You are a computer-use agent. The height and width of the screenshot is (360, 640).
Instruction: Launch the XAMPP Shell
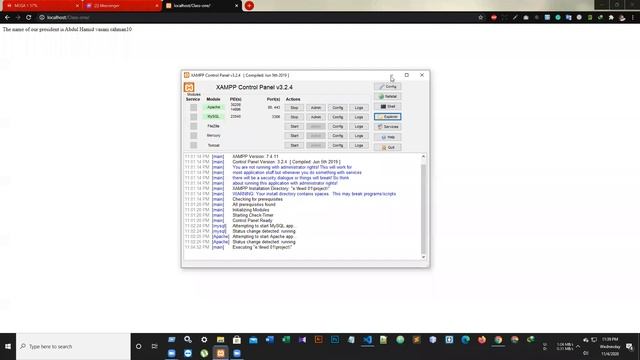[x=387, y=107]
